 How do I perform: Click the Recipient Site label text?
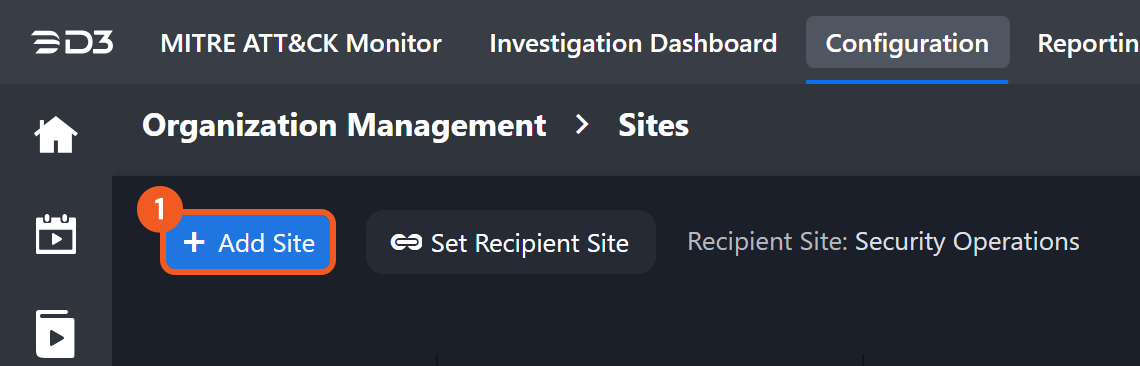[768, 242]
